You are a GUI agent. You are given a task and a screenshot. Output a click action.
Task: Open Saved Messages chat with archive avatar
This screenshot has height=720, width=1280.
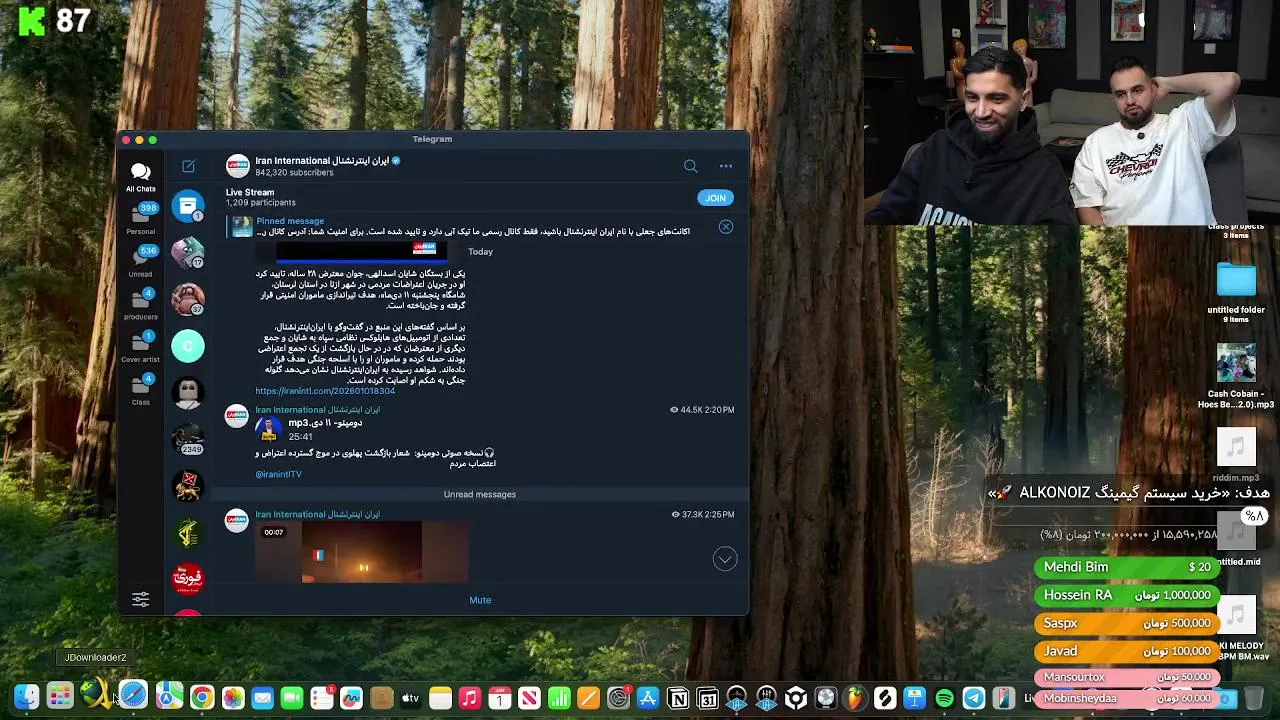[x=188, y=206]
